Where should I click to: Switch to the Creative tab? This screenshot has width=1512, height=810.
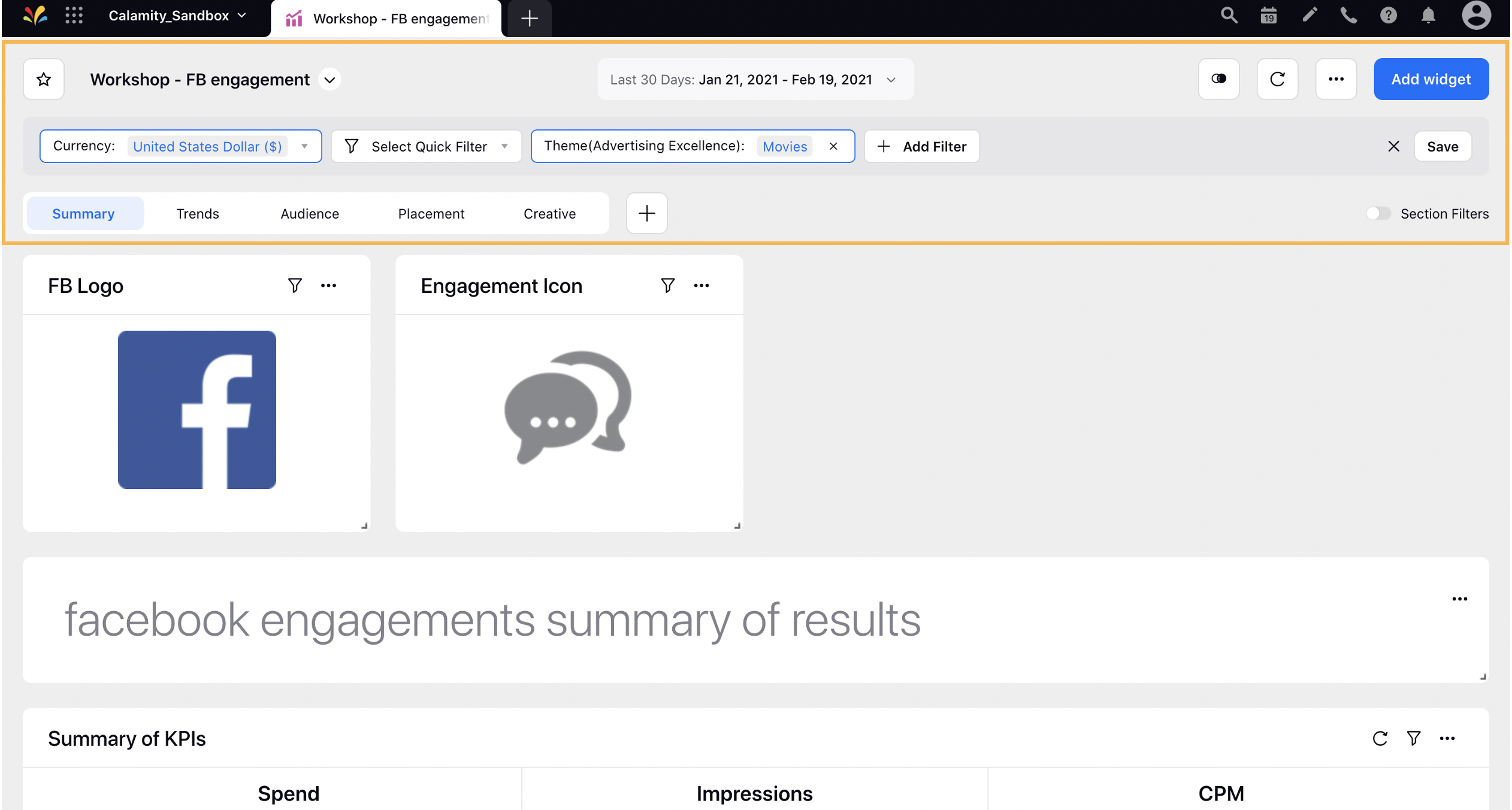[550, 213]
